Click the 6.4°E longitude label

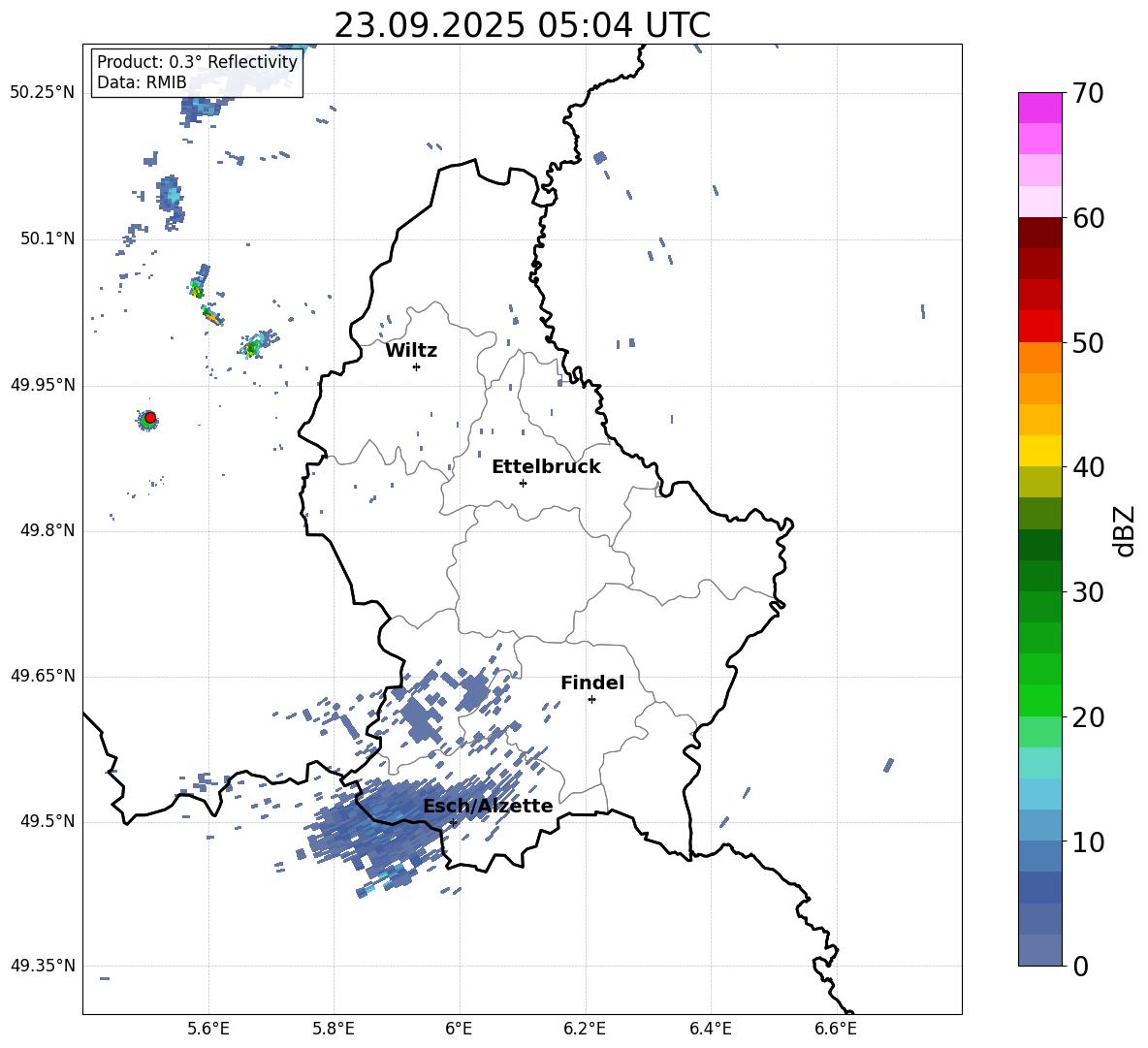pyautogui.click(x=711, y=1029)
